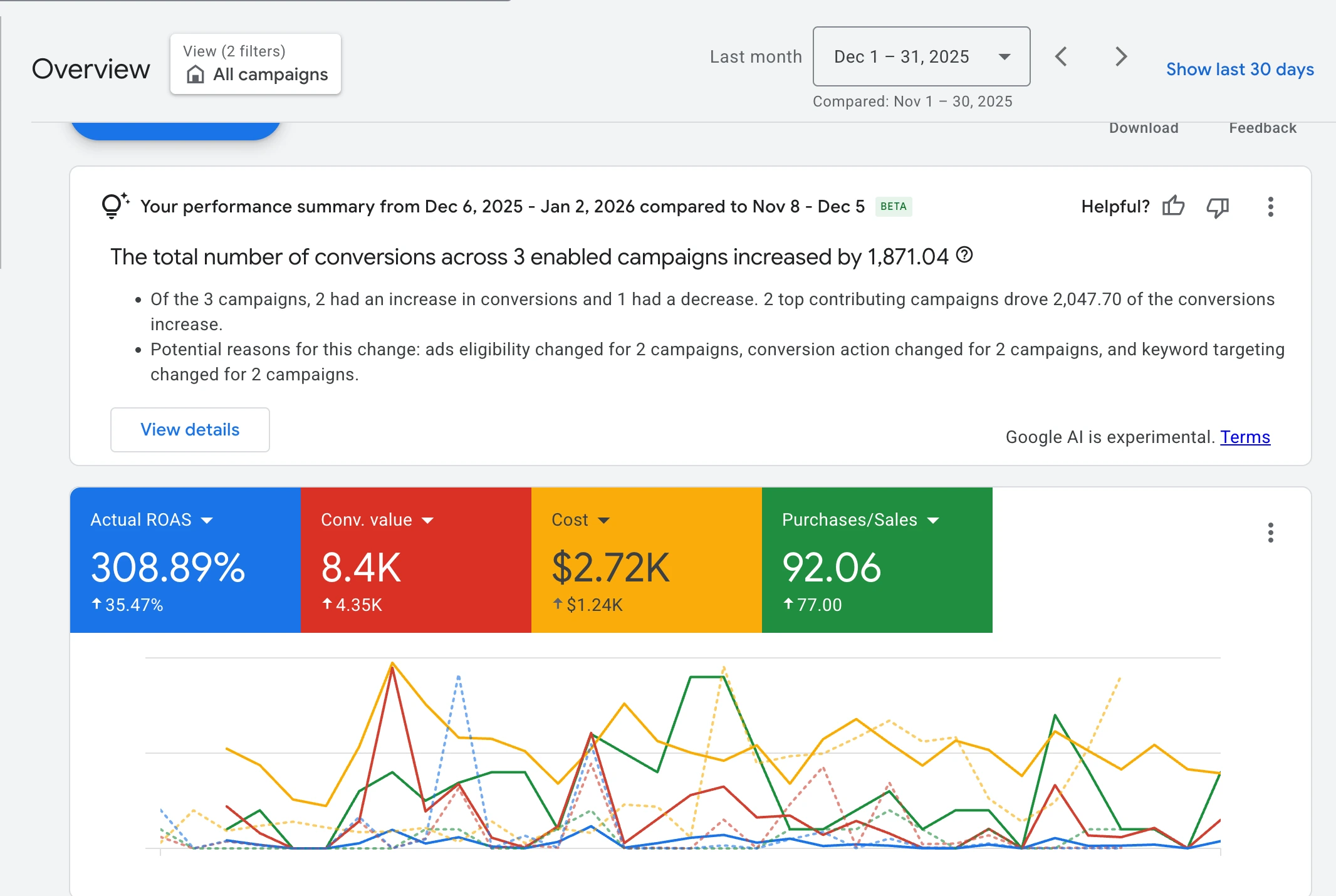Click the thumbs down icon
1336x896 pixels.
[1218, 207]
